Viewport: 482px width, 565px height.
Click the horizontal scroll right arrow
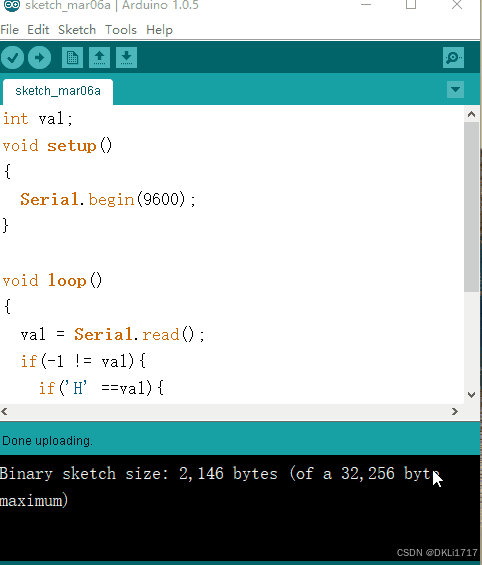tap(455, 411)
